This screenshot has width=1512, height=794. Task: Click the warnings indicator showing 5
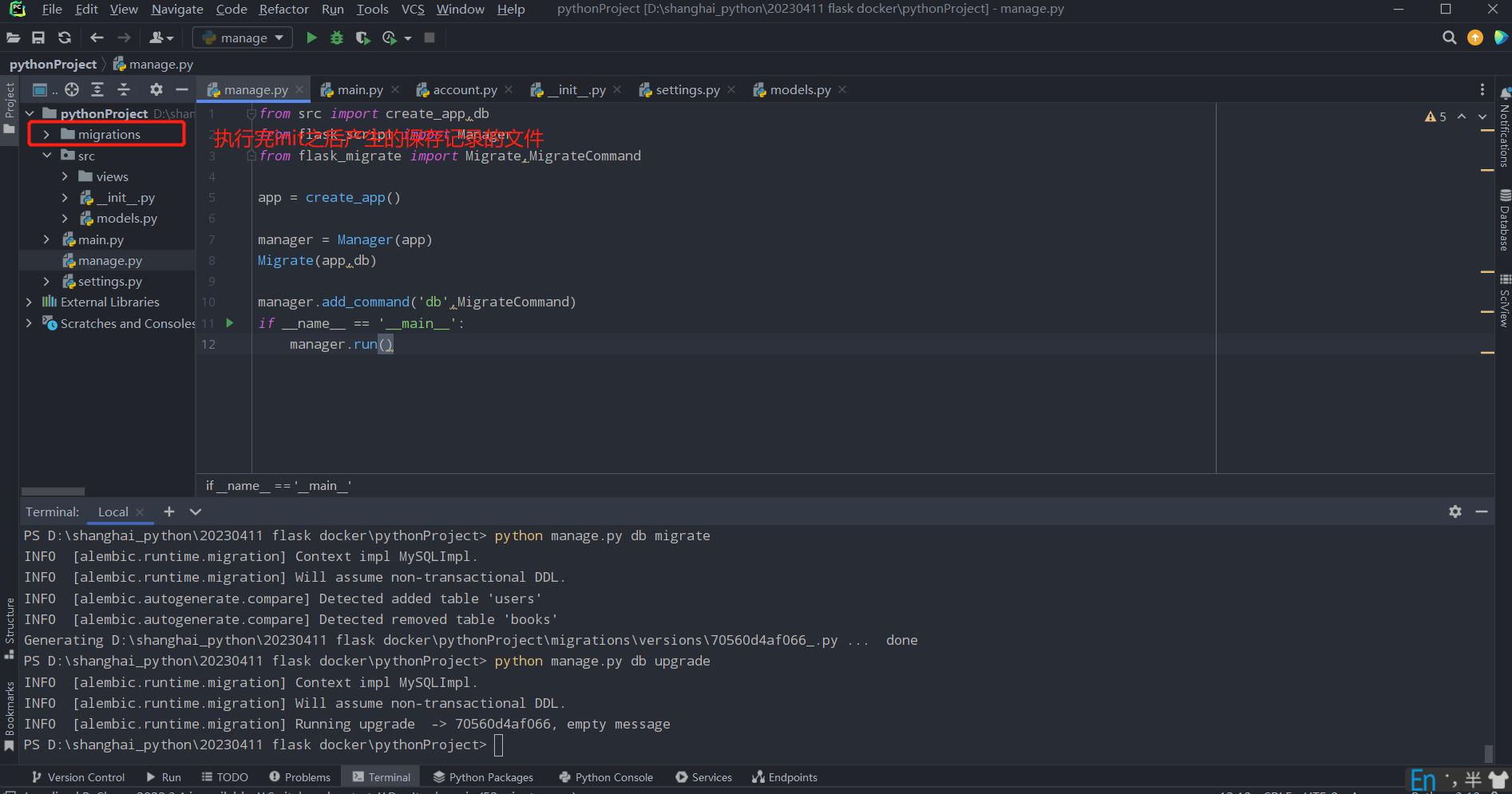[1435, 117]
